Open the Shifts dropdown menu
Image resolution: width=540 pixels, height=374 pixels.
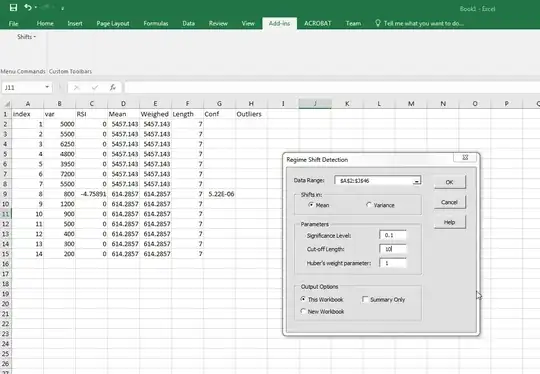click(x=27, y=37)
